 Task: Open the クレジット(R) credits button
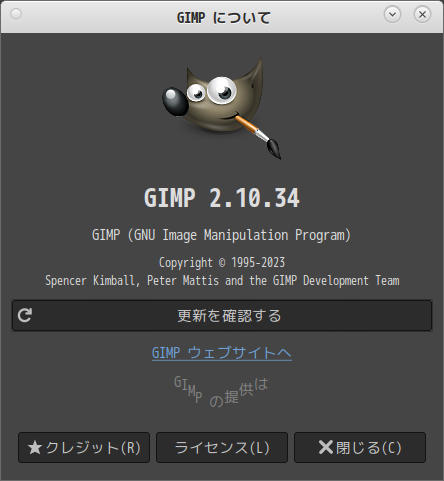(x=84, y=447)
